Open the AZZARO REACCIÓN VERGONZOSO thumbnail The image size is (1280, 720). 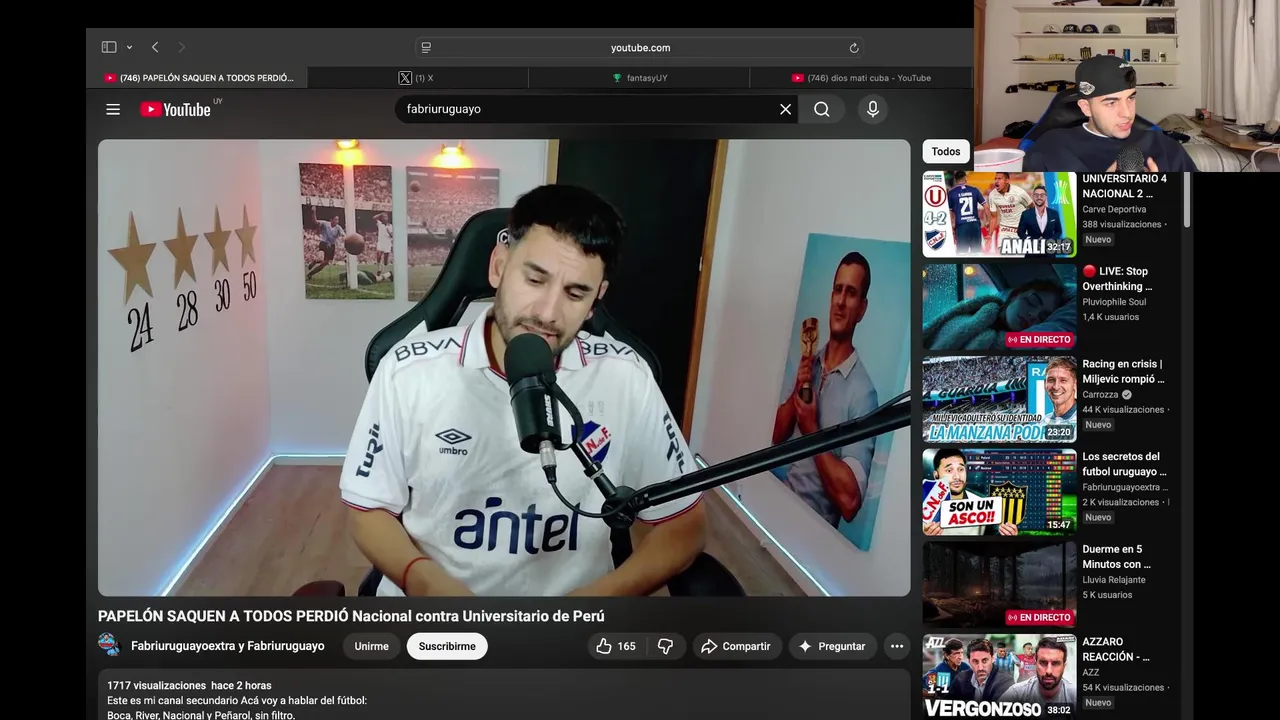pos(999,677)
